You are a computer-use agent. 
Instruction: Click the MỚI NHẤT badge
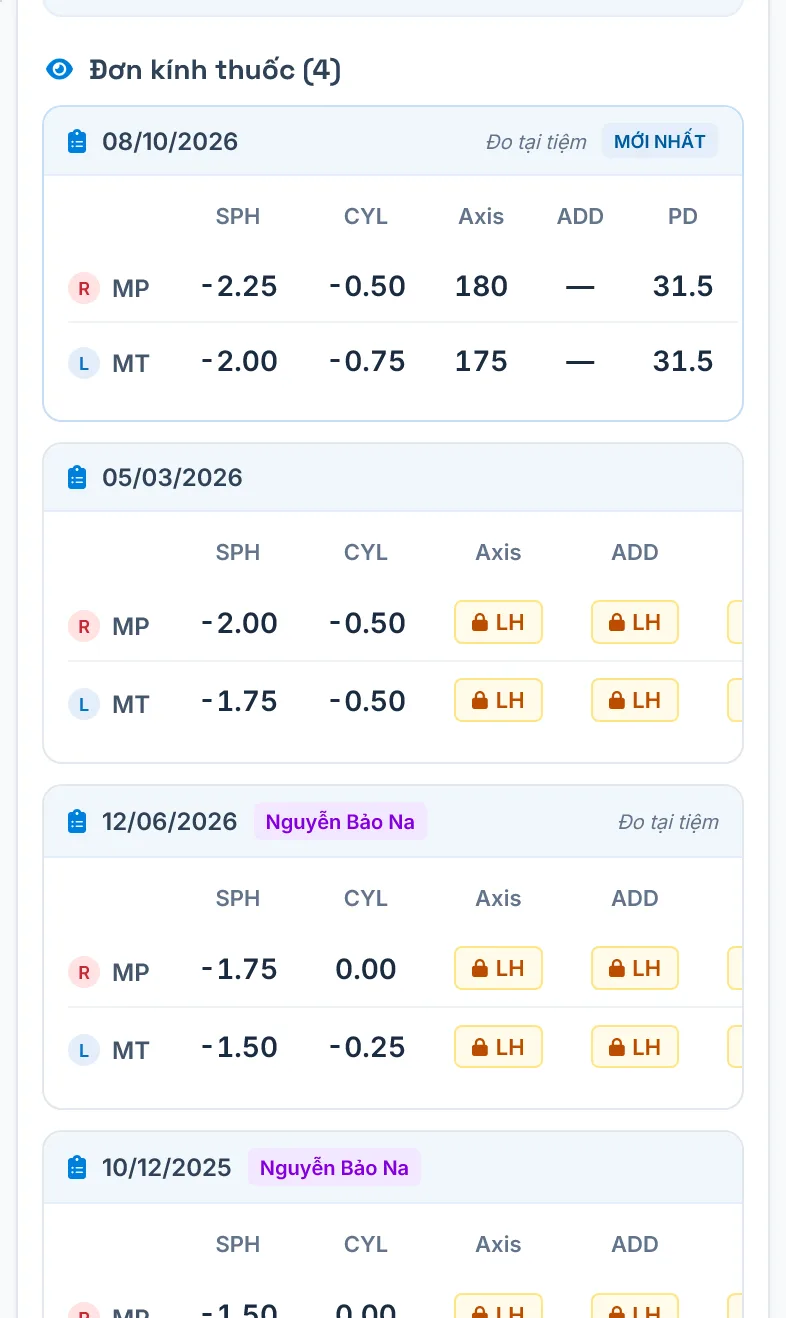tap(660, 141)
